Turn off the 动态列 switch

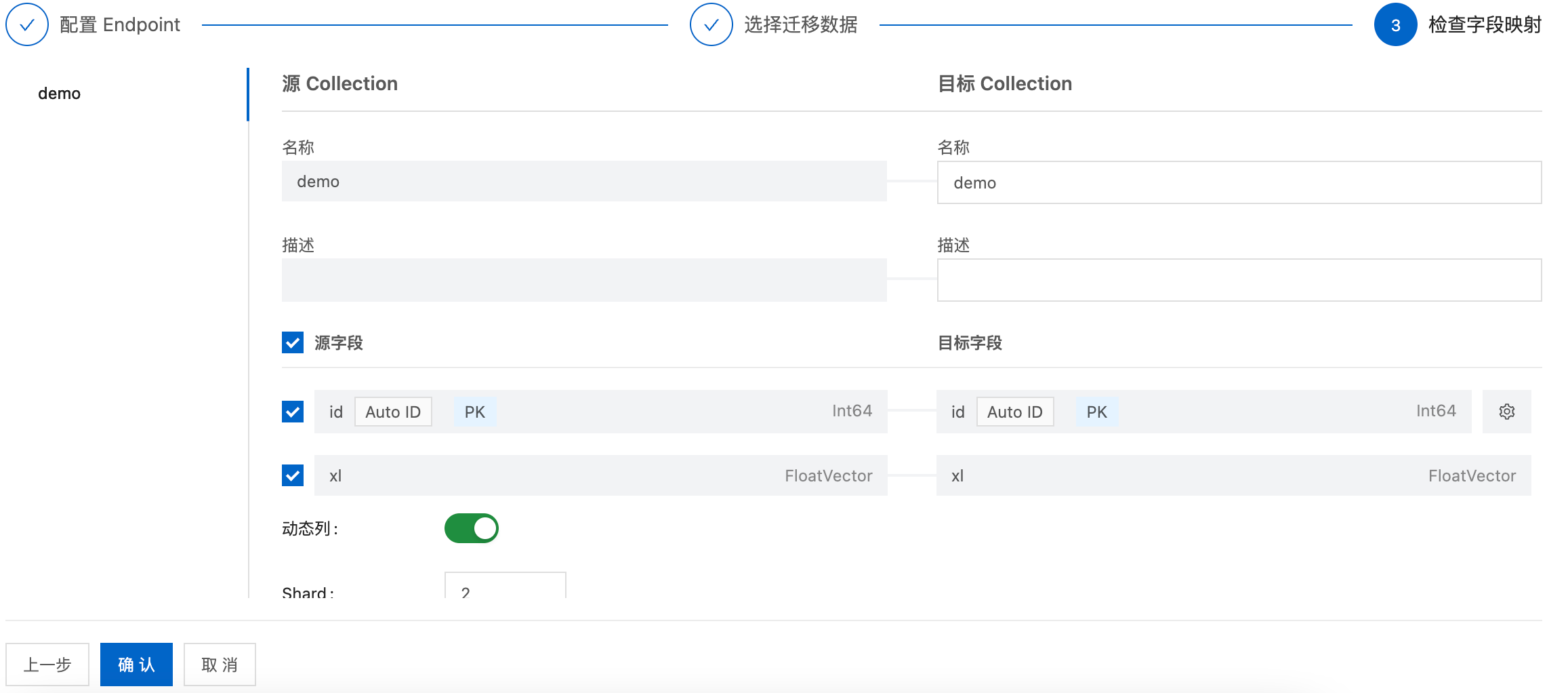471,528
